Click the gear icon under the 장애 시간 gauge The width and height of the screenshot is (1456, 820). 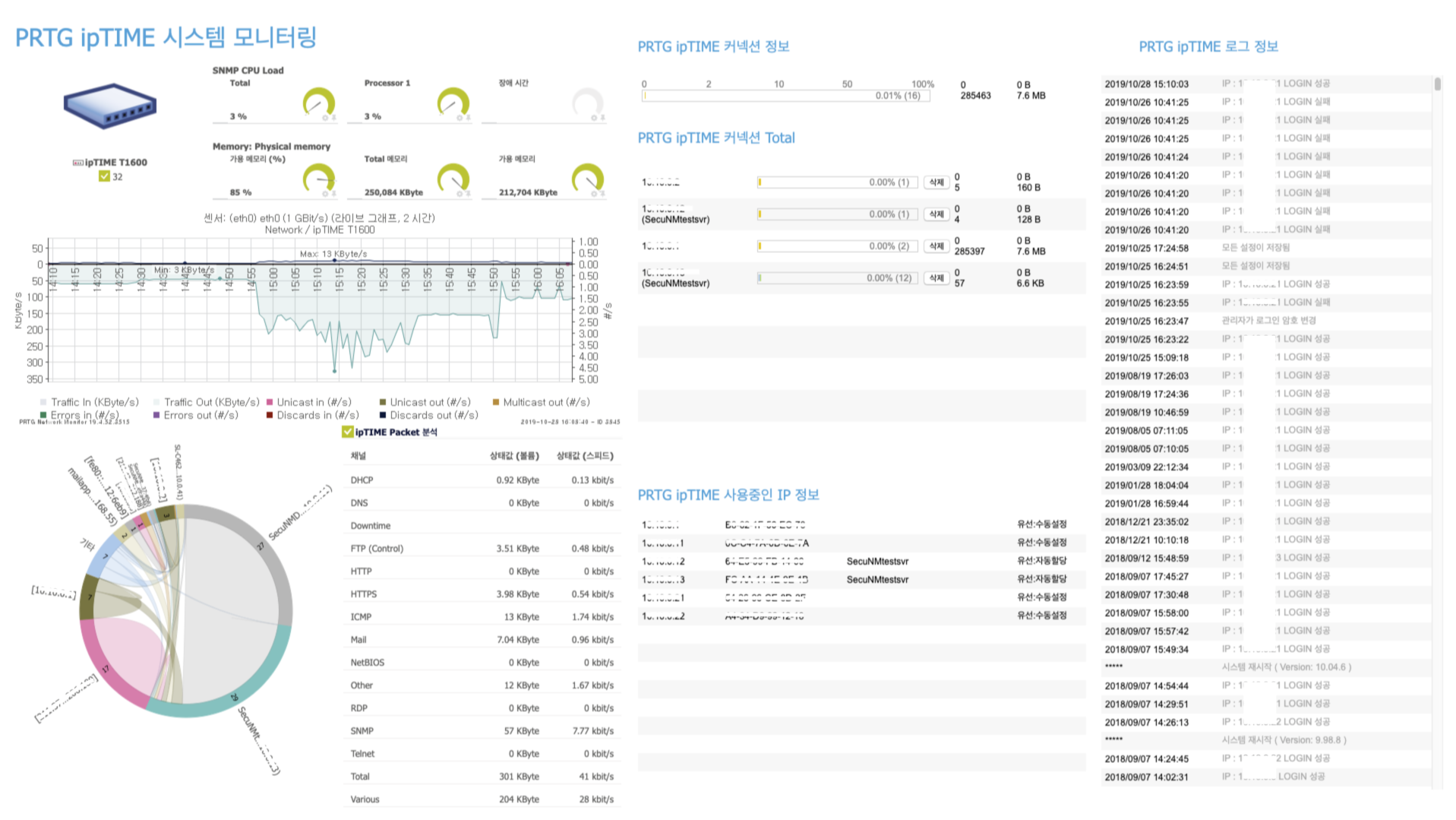(595, 118)
